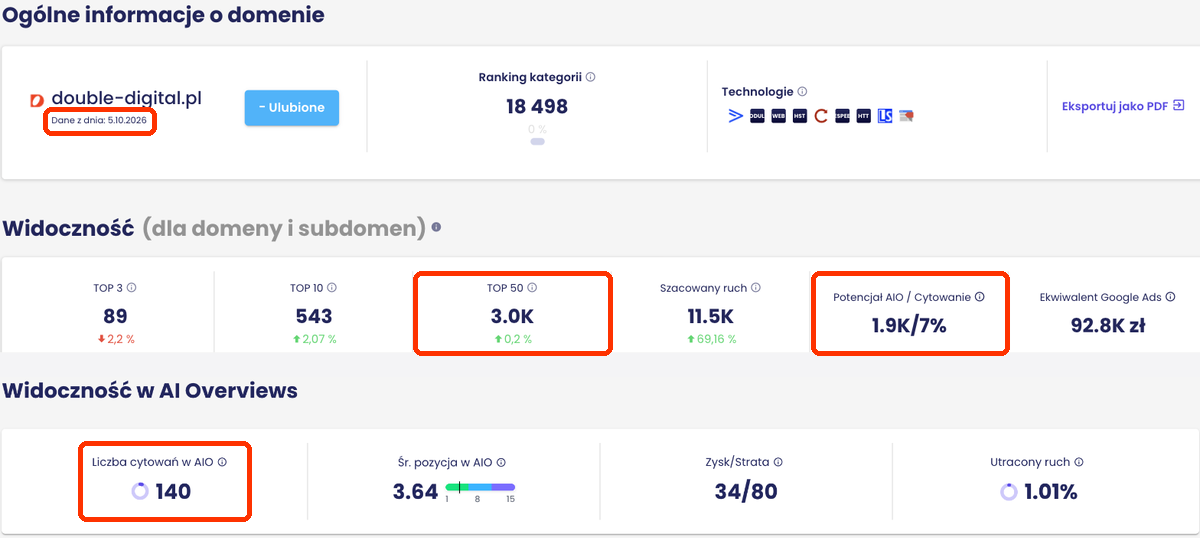
Task: Click the Utracony ruch value 1.01%
Action: [1050, 491]
